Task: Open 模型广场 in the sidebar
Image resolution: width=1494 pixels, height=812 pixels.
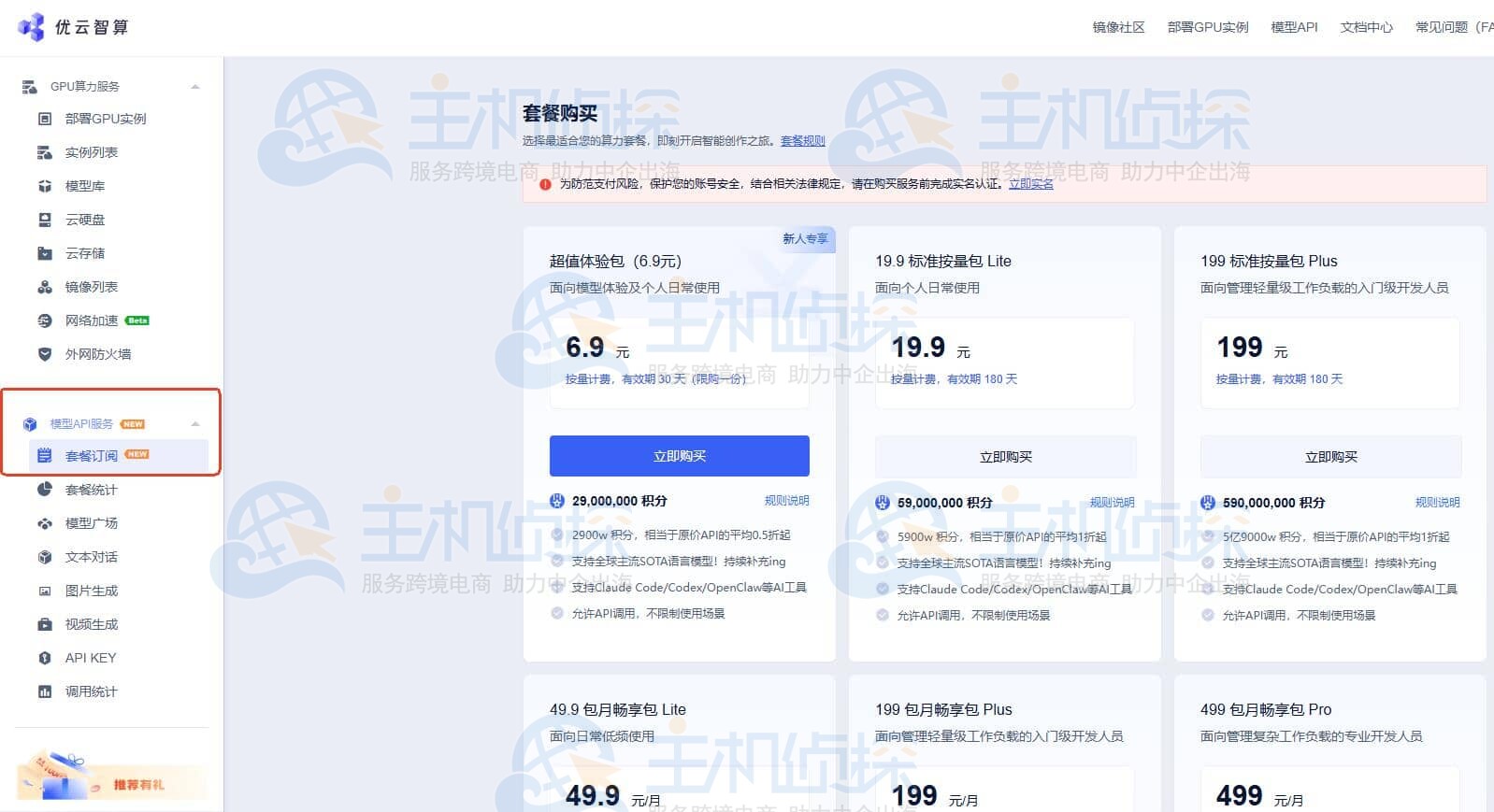Action: (92, 523)
